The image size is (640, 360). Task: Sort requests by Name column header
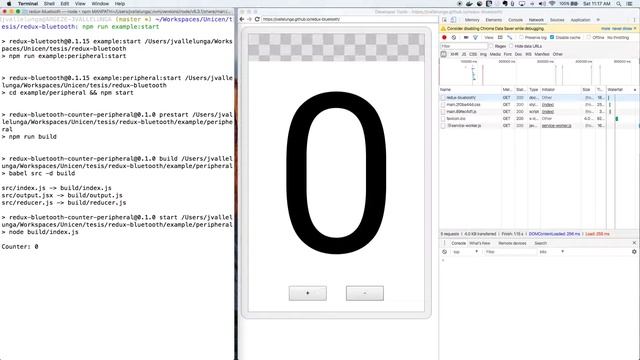[470, 89]
